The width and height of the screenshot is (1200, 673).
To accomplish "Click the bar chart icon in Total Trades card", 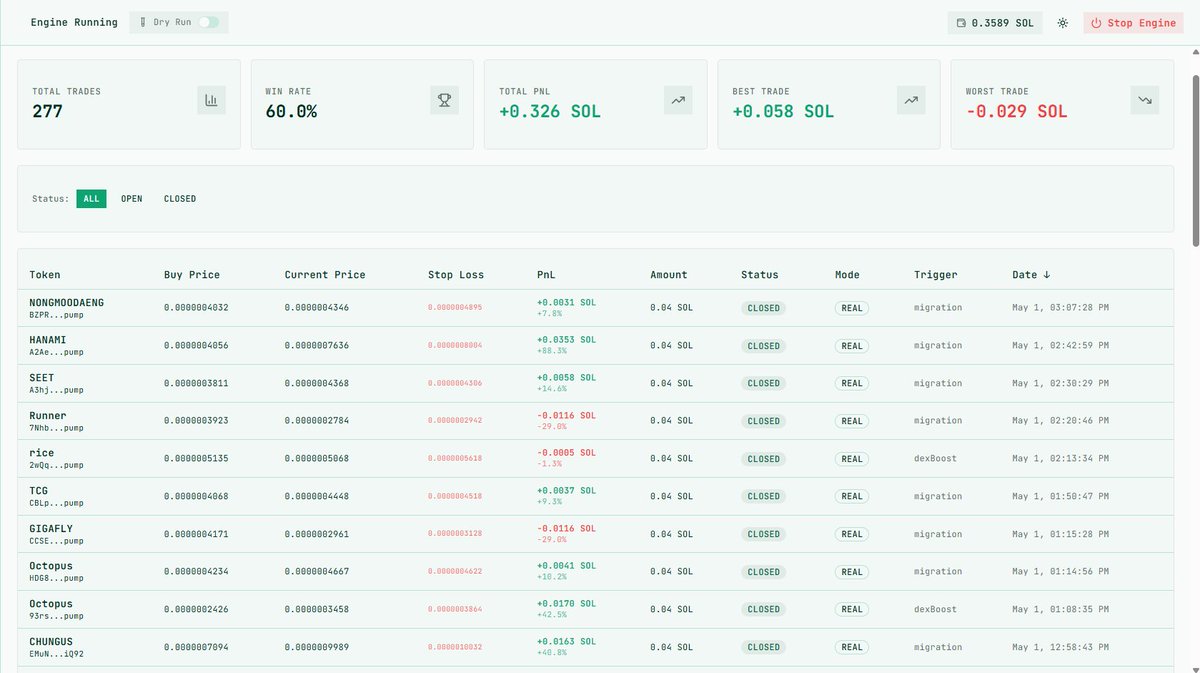I will (x=211, y=100).
